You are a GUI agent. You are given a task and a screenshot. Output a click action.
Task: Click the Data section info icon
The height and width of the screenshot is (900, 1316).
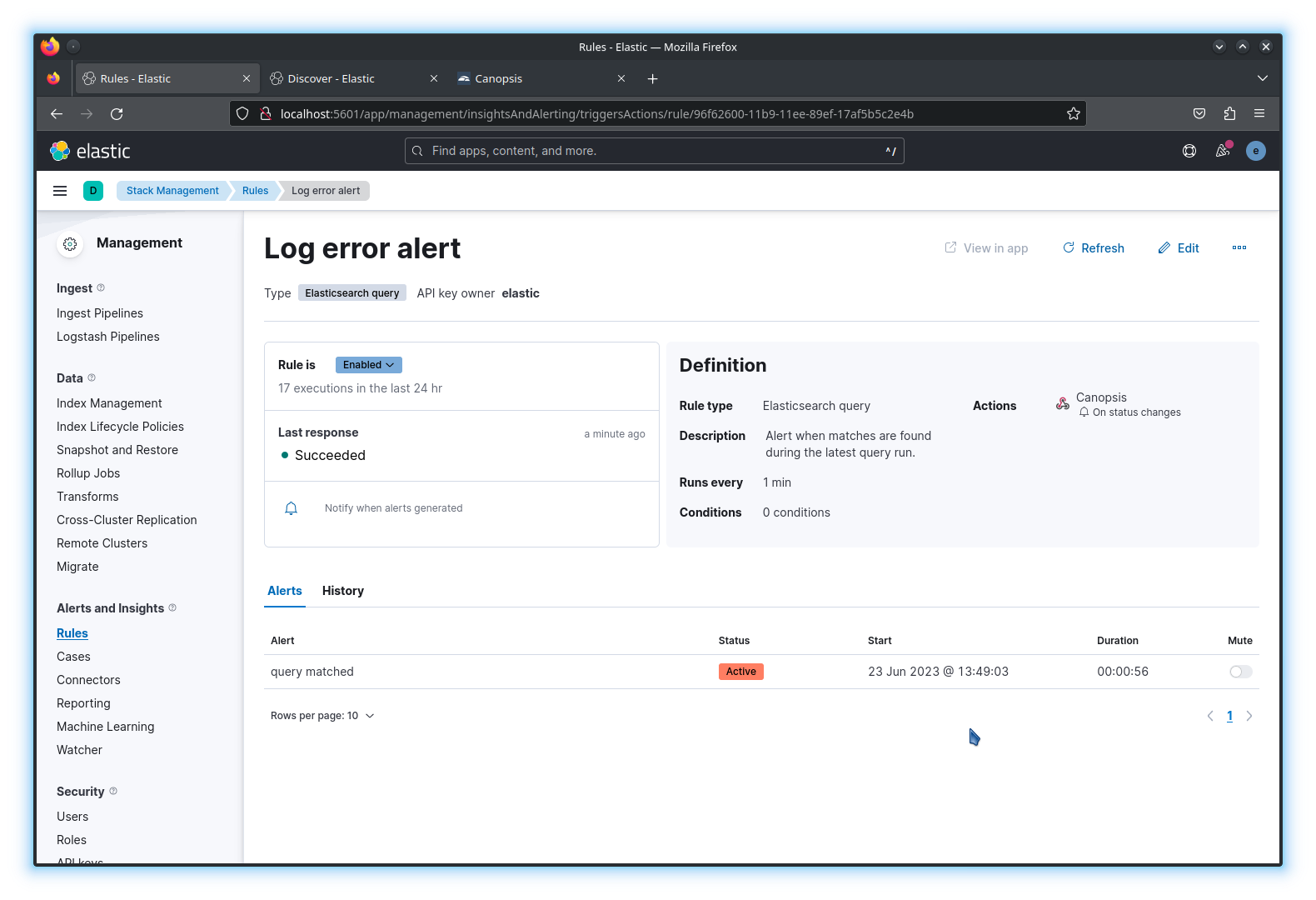pyautogui.click(x=92, y=377)
